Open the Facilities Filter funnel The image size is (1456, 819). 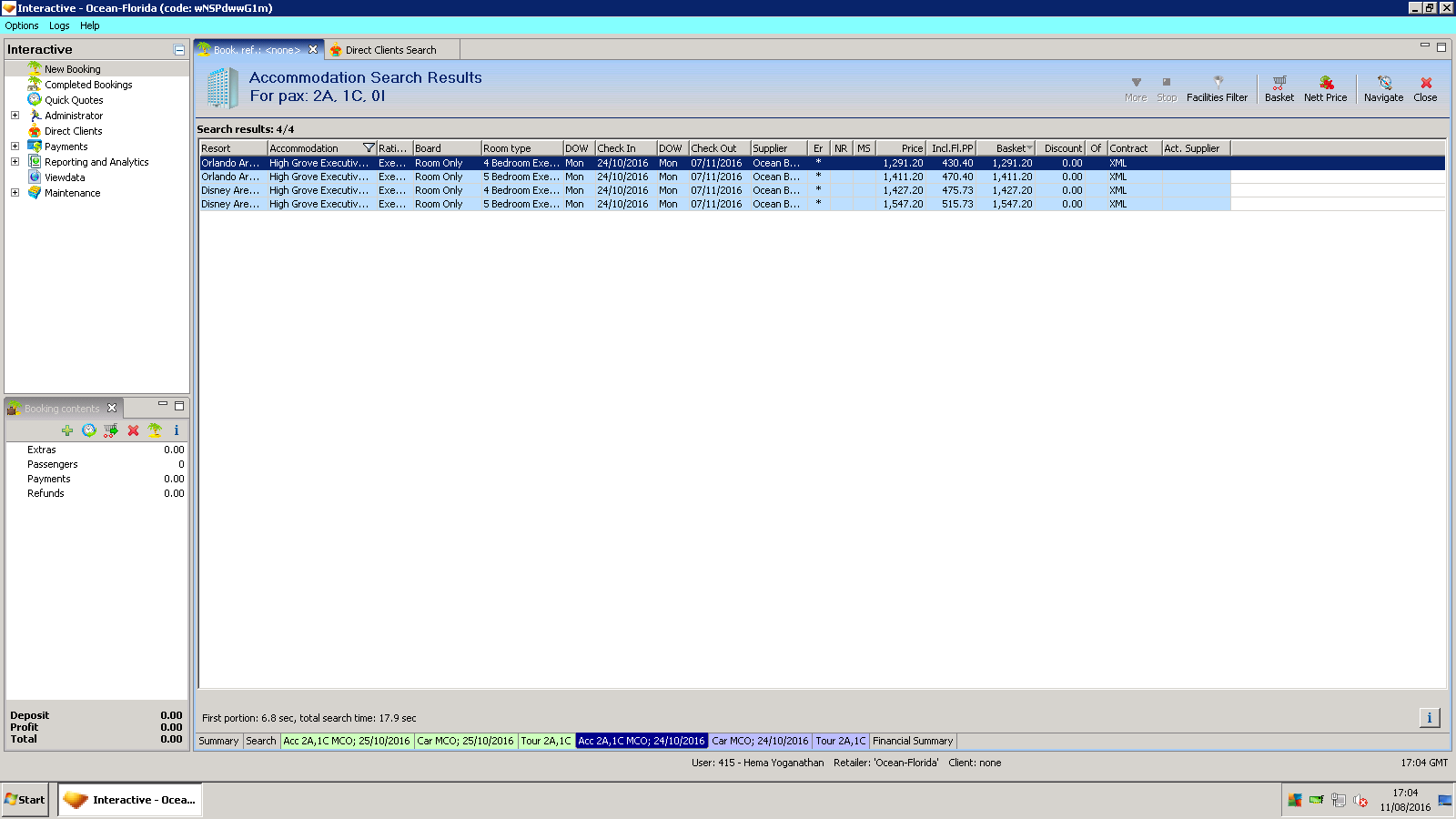coord(1218,83)
